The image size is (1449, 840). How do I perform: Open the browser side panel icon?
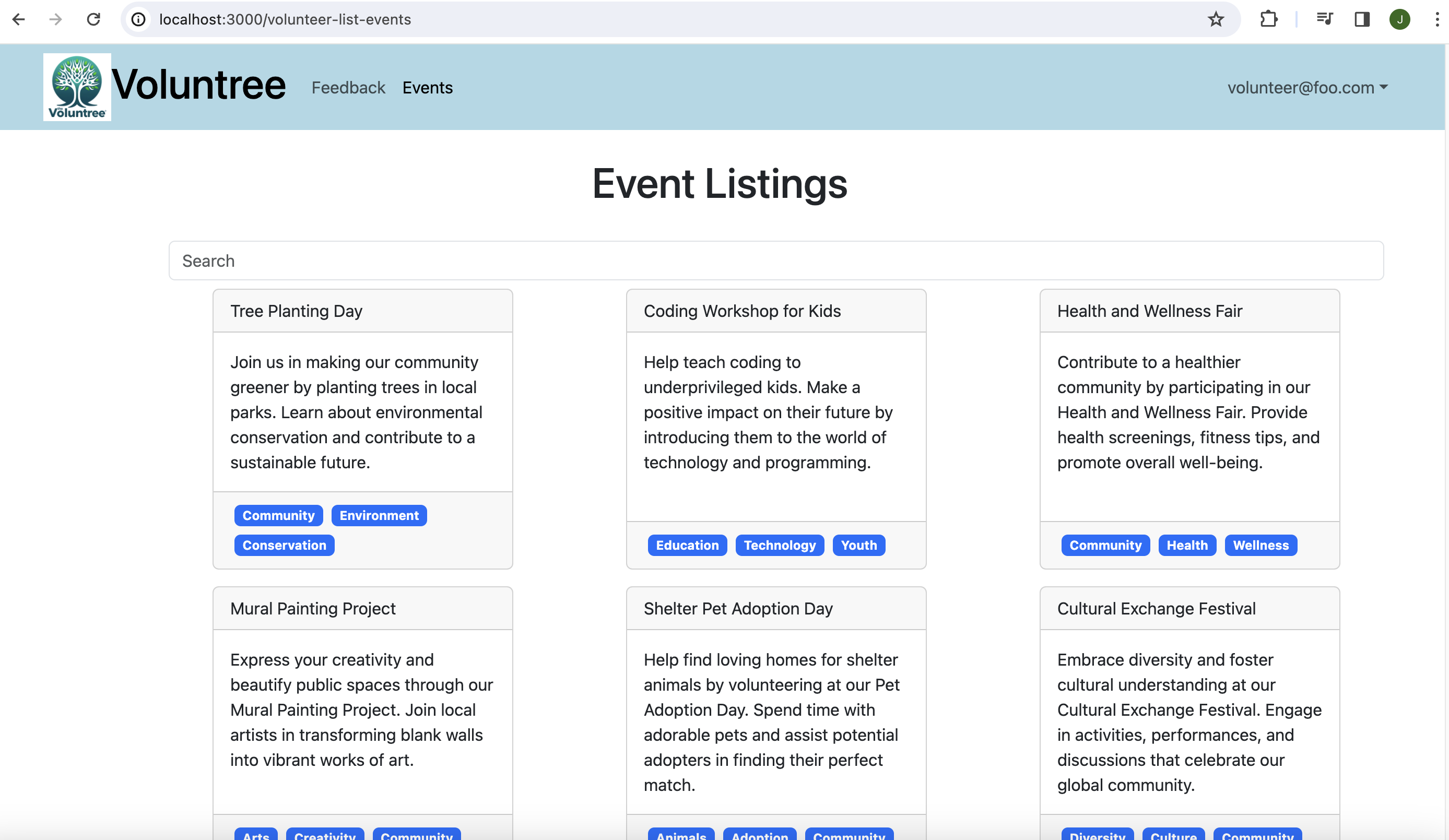[1362, 19]
